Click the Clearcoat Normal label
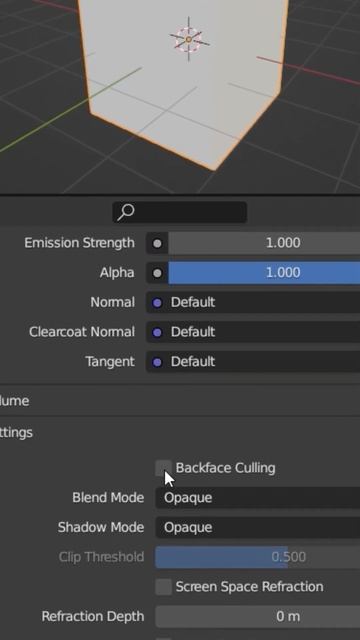Image resolution: width=360 pixels, height=640 pixels. 82,332
